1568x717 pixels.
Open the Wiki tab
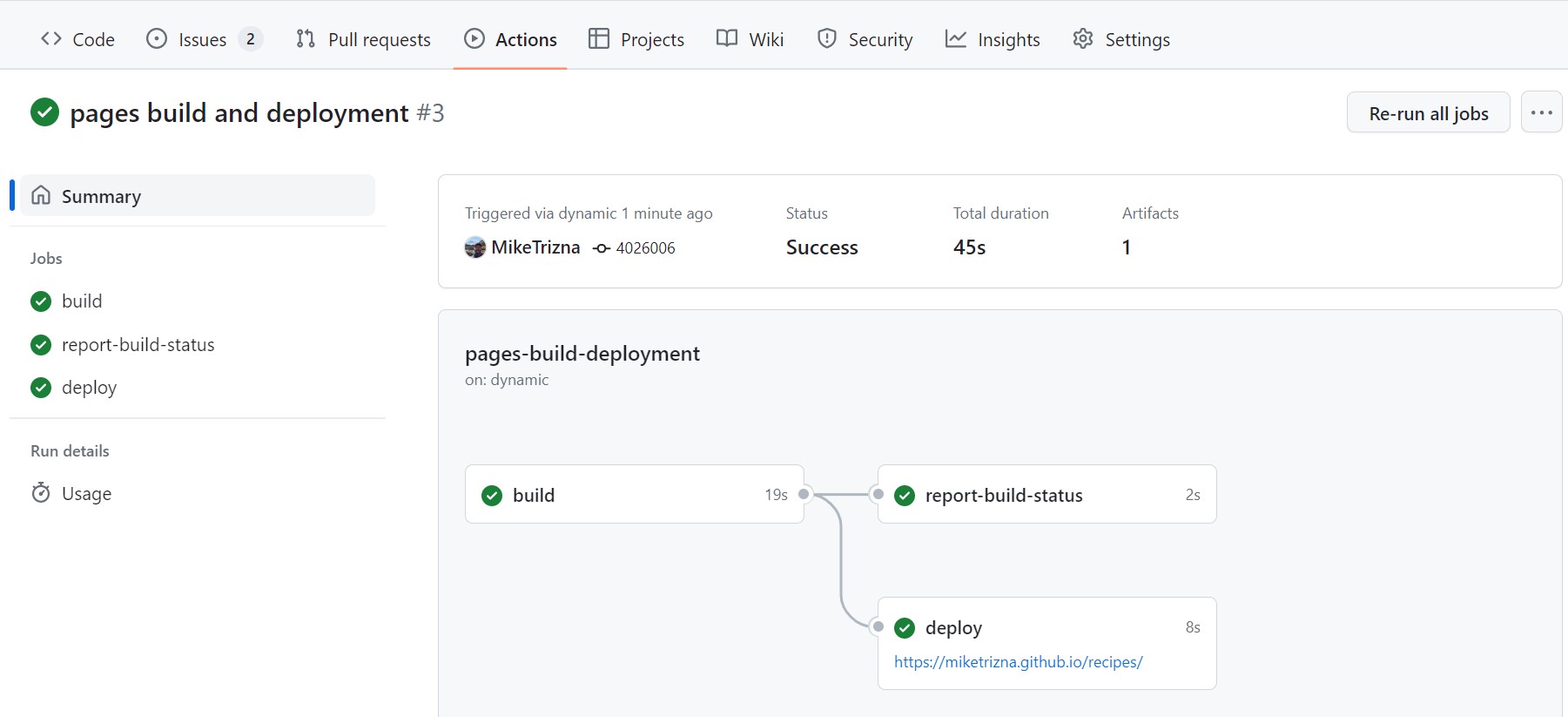(750, 39)
